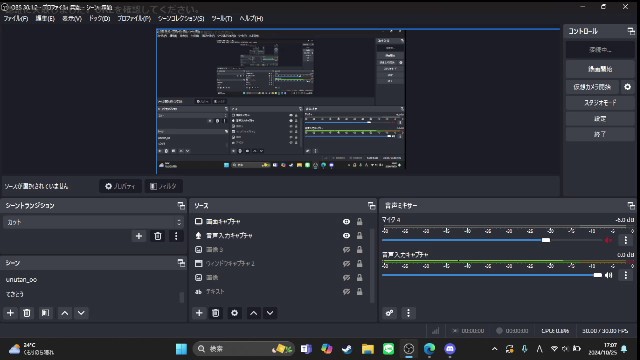Undock the ソース panel
Image resolution: width=640 pixels, height=360 pixels.
pyautogui.click(x=371, y=206)
